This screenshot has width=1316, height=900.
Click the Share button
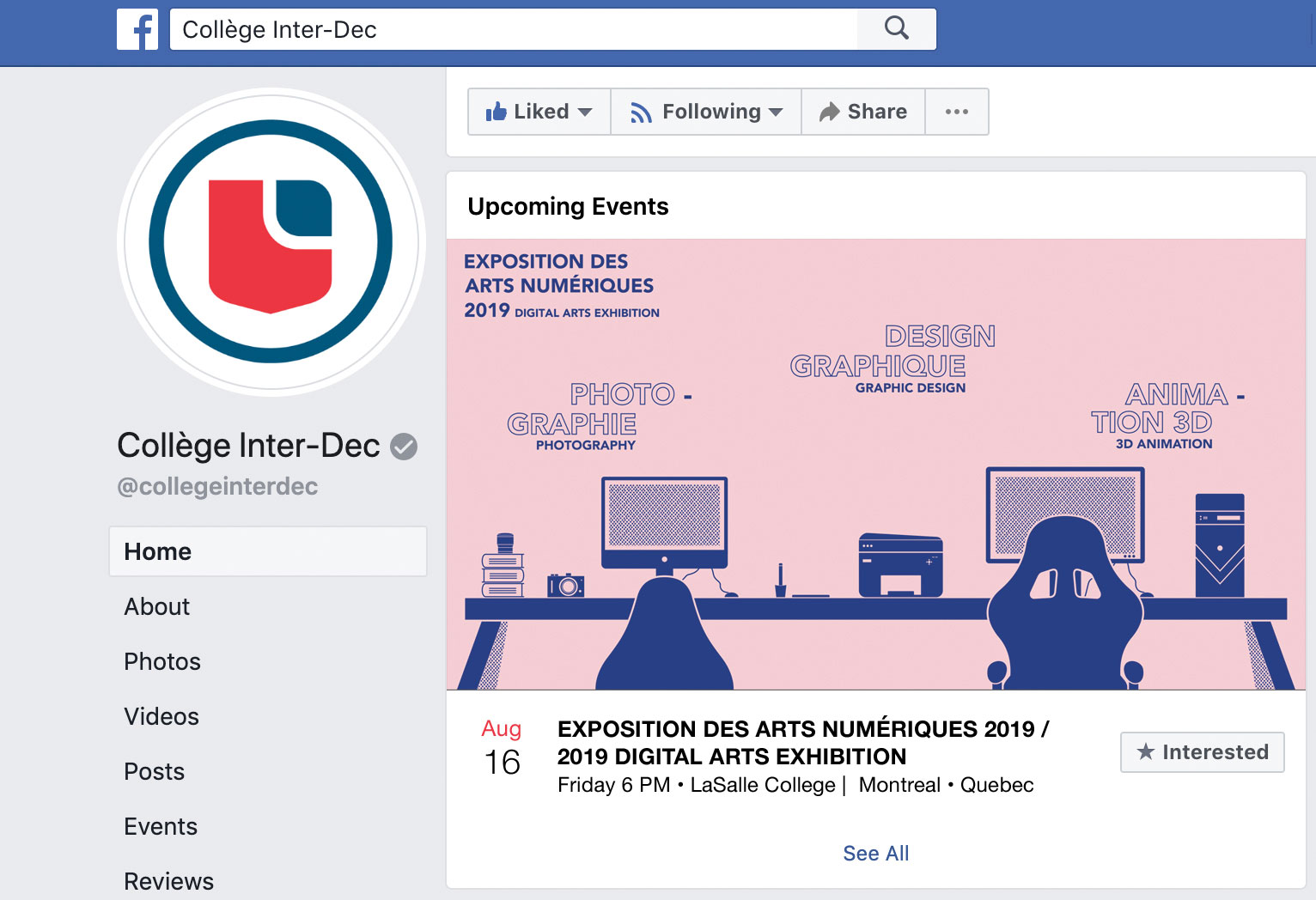tap(862, 112)
